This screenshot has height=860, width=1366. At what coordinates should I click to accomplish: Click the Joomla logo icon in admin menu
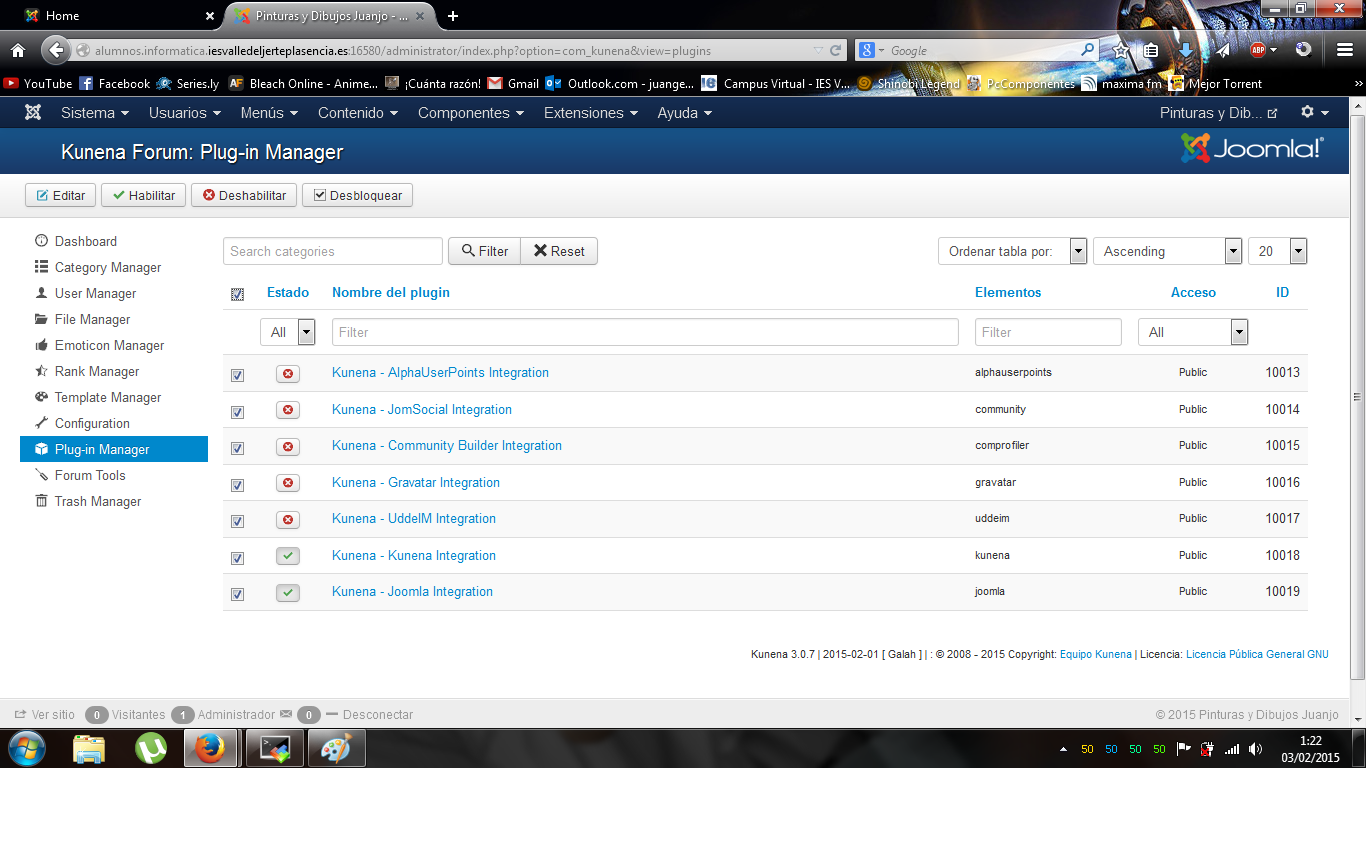pos(33,113)
